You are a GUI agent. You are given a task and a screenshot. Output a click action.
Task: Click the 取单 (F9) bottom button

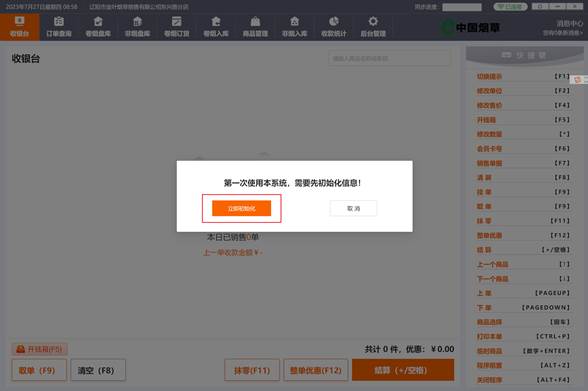click(39, 370)
